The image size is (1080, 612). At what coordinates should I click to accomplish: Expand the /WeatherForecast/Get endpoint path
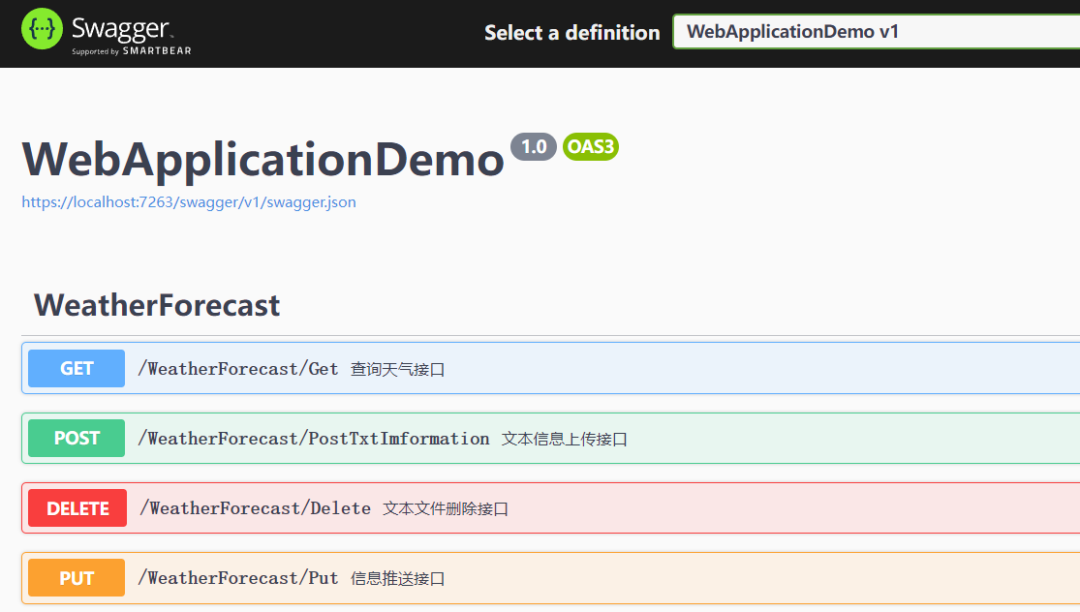[238, 369]
